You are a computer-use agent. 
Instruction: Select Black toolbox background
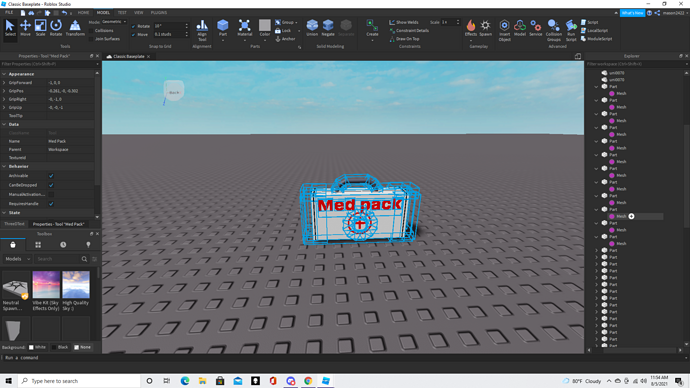[x=60, y=347]
